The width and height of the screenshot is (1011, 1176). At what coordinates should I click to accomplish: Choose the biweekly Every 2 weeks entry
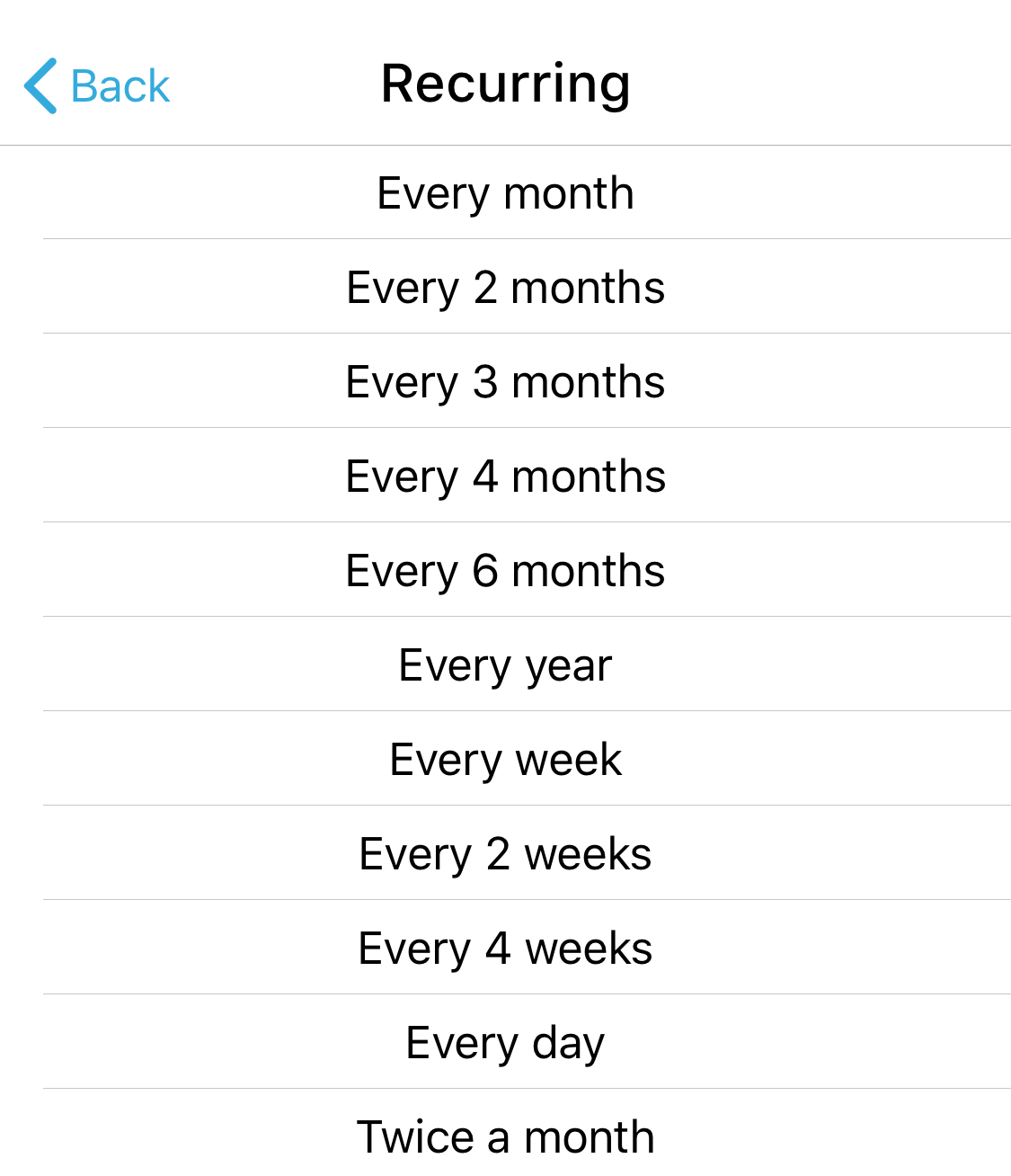tap(505, 854)
